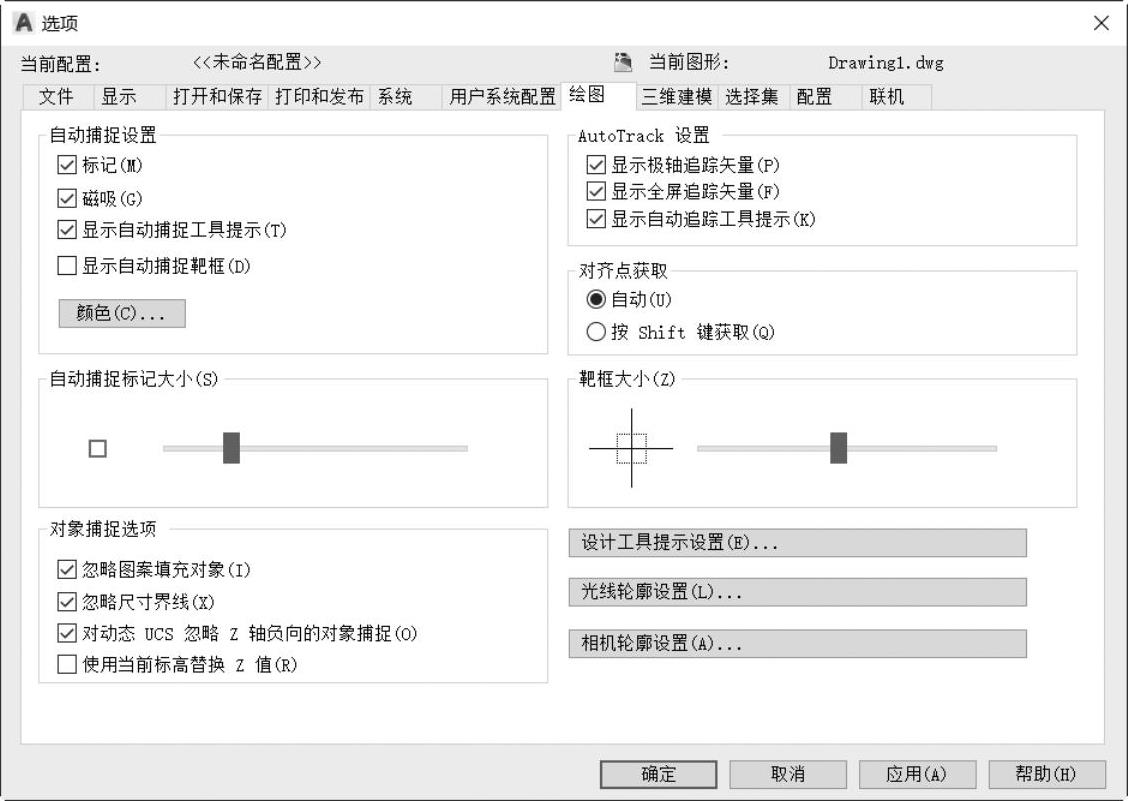Go to the 用户系统配置 tab

502,96
